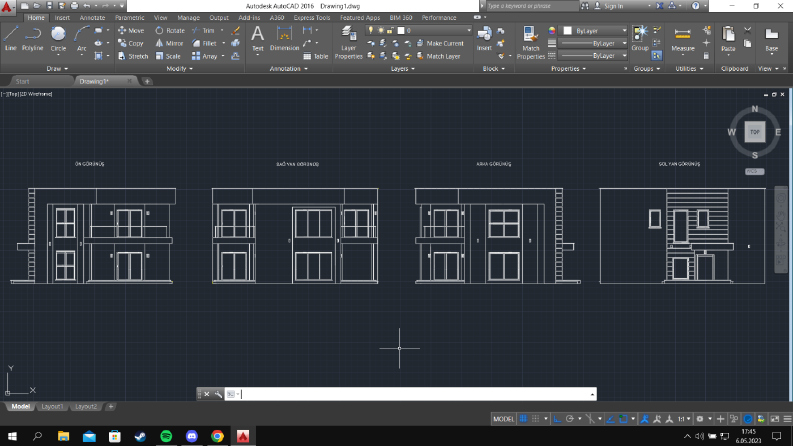Activate the Array command
Screen dimensions: 793x446
pos(205,56)
